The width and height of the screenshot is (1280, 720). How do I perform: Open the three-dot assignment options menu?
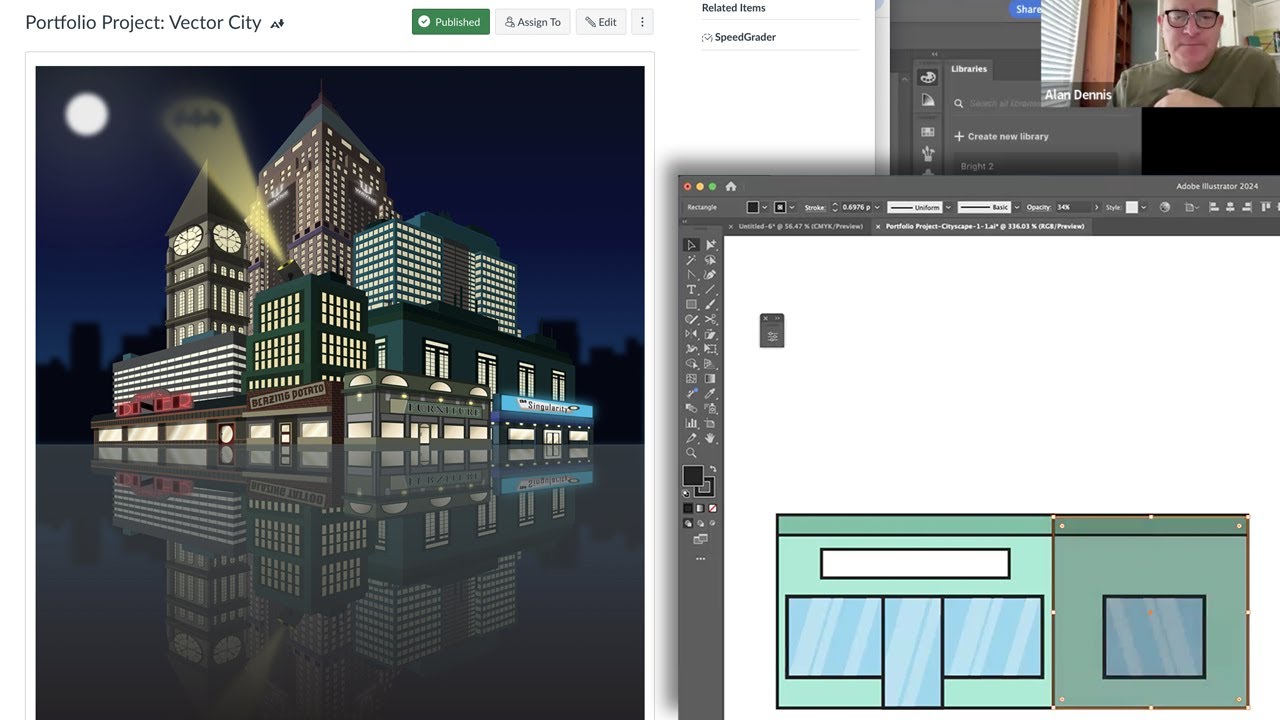point(643,22)
